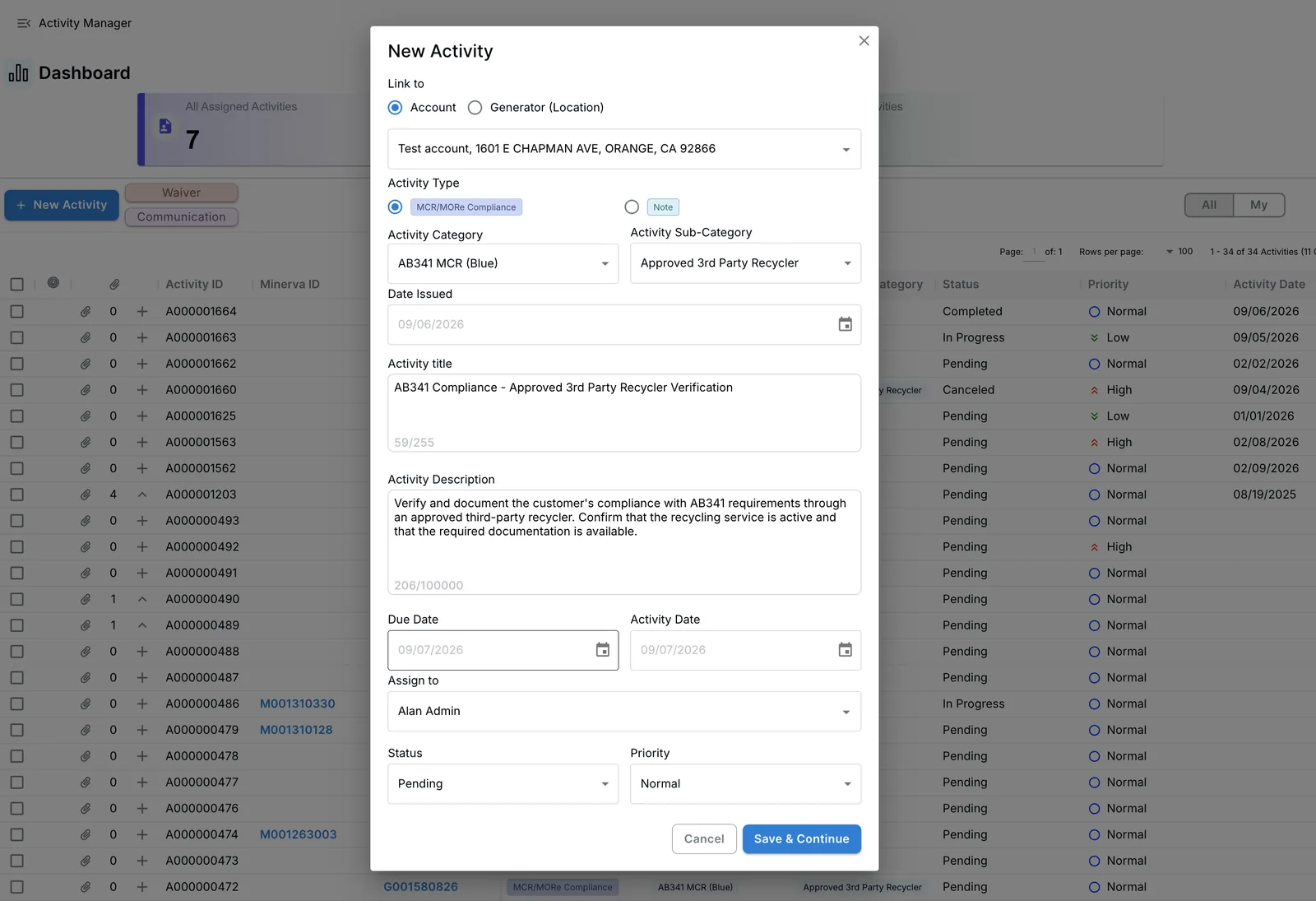Viewport: 1316px width, 901px height.
Task: Click the Waiver filter tab
Action: [x=182, y=193]
